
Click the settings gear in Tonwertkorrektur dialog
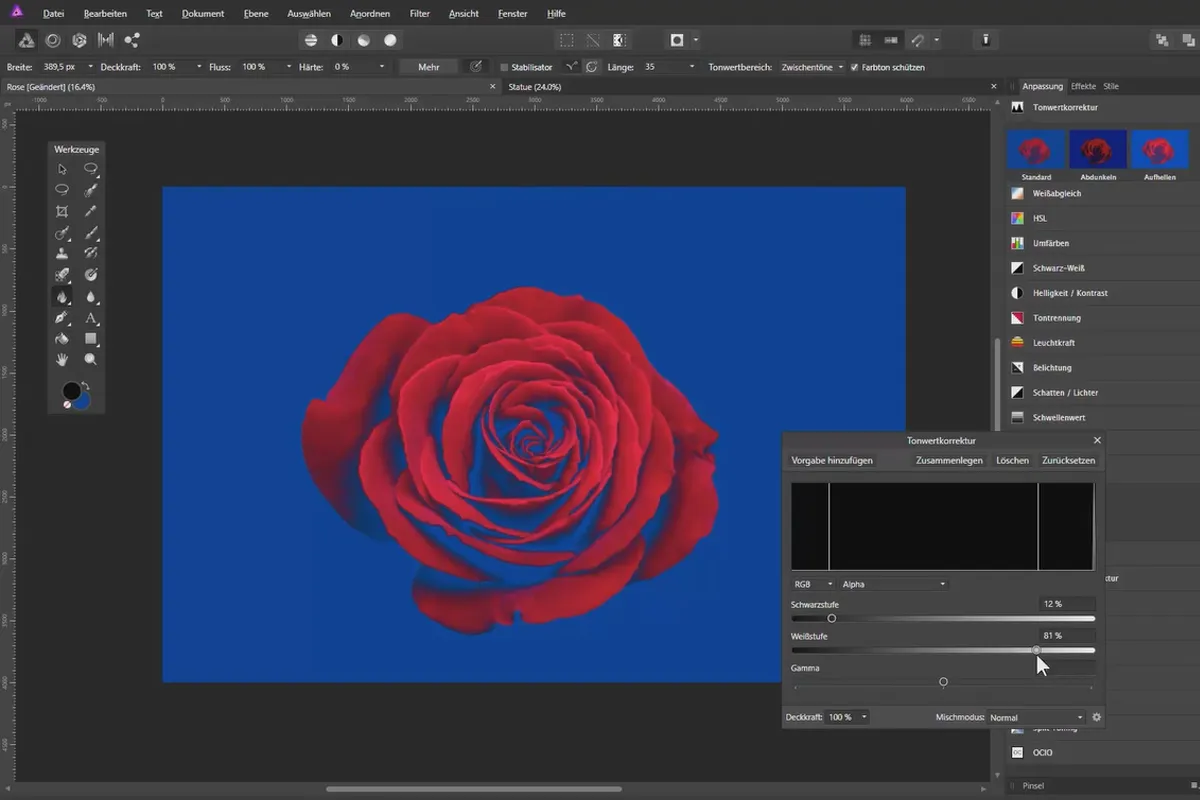[1096, 717]
